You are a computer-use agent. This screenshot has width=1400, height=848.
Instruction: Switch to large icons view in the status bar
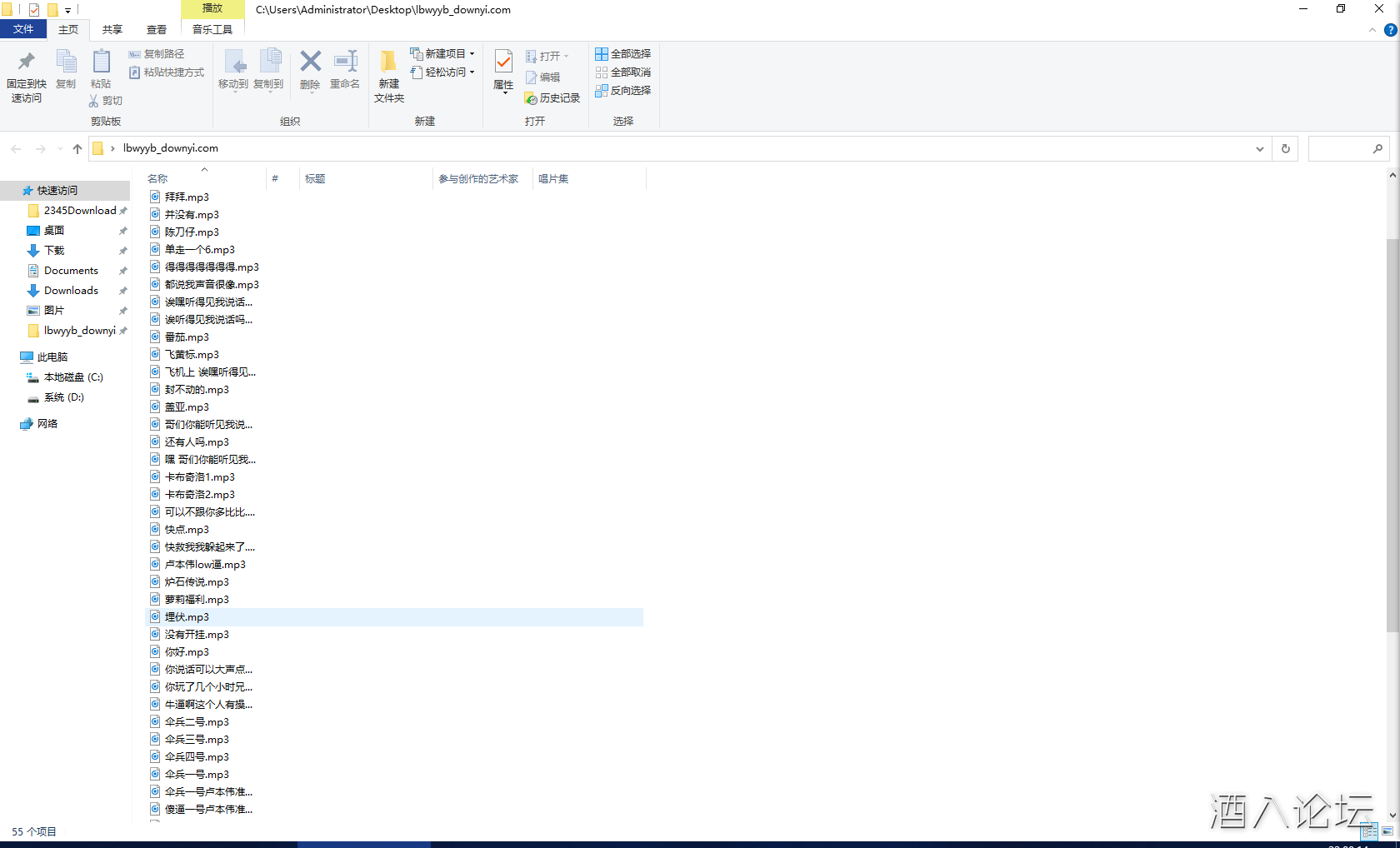[x=1387, y=831]
